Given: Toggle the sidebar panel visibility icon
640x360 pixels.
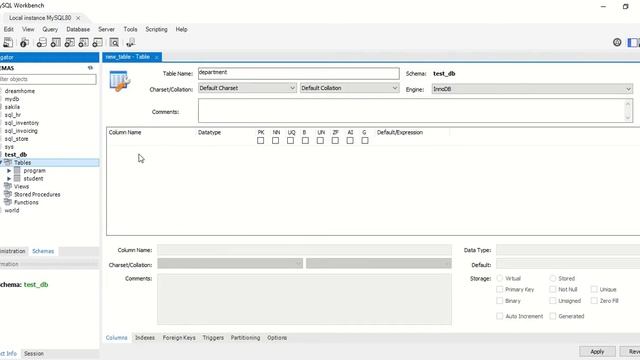Looking at the screenshot, I should coord(633,42).
